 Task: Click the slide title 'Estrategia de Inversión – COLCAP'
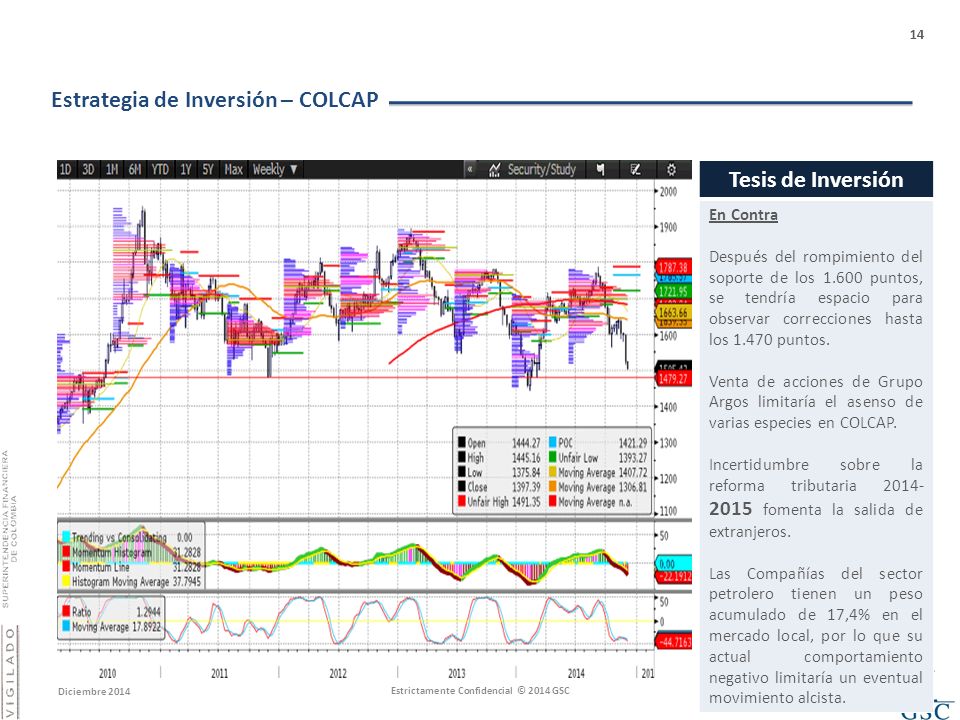click(x=215, y=100)
